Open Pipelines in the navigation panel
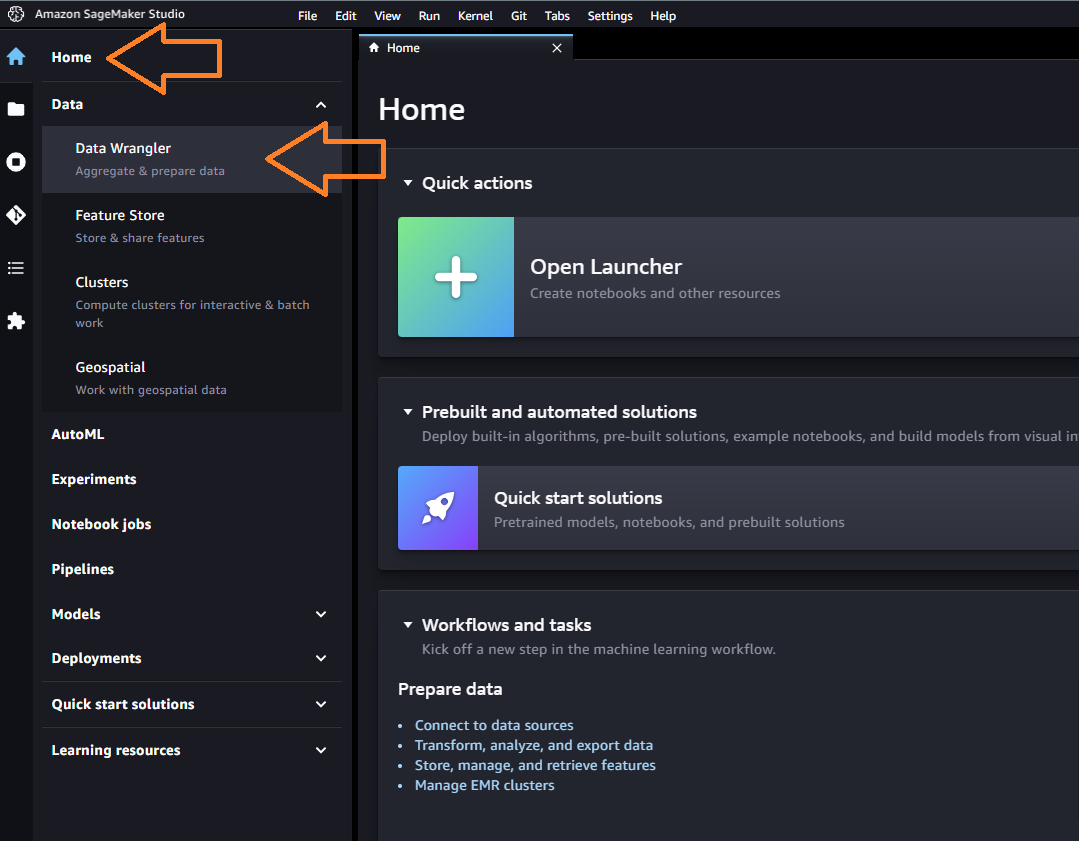1079x841 pixels. [x=83, y=569]
